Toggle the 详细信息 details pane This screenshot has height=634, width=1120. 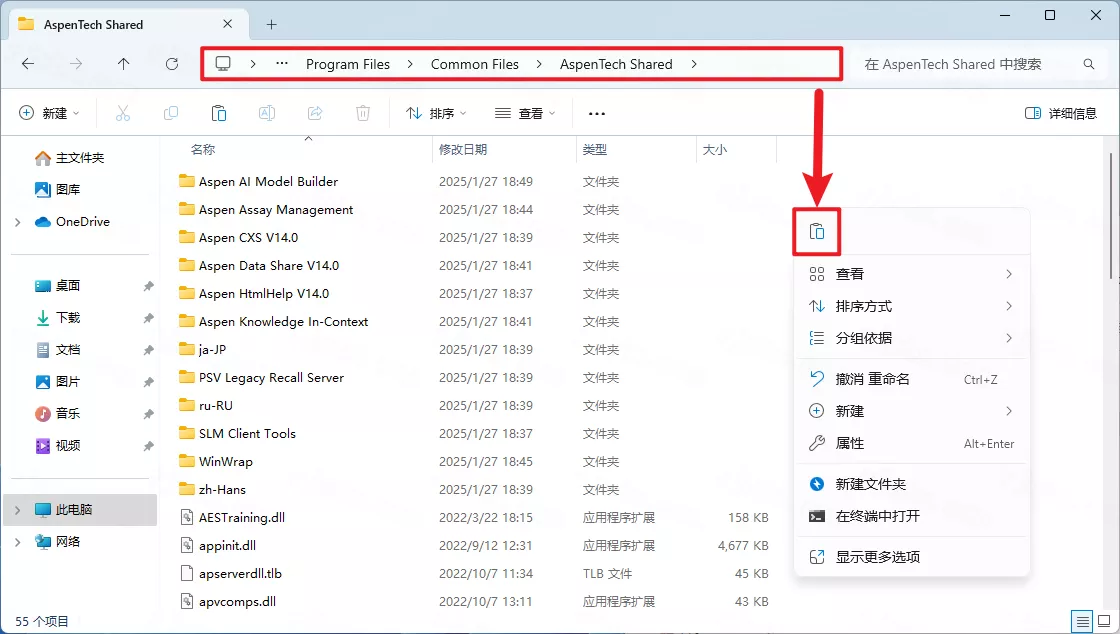pyautogui.click(x=1061, y=113)
